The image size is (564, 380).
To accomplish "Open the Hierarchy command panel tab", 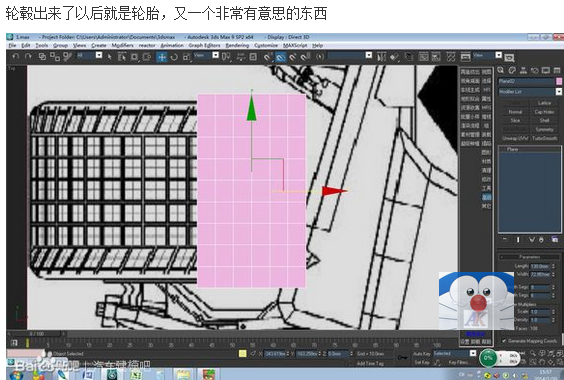I will point(523,71).
